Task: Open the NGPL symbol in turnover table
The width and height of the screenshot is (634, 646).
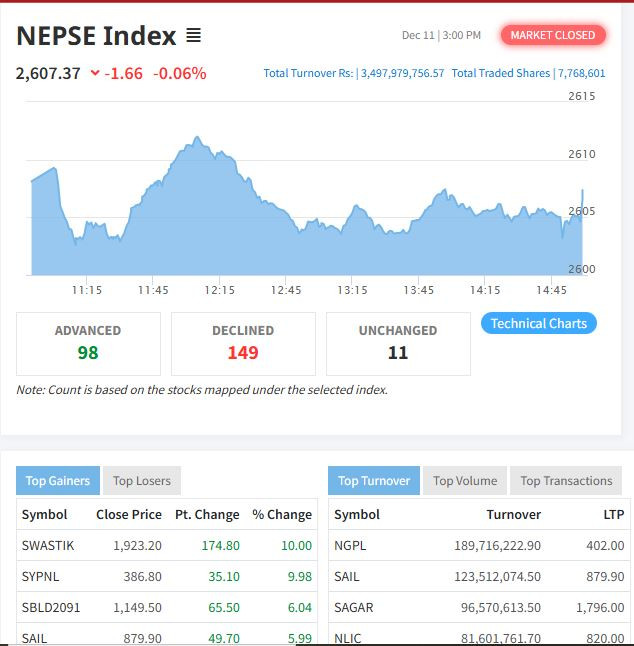Action: (349, 545)
